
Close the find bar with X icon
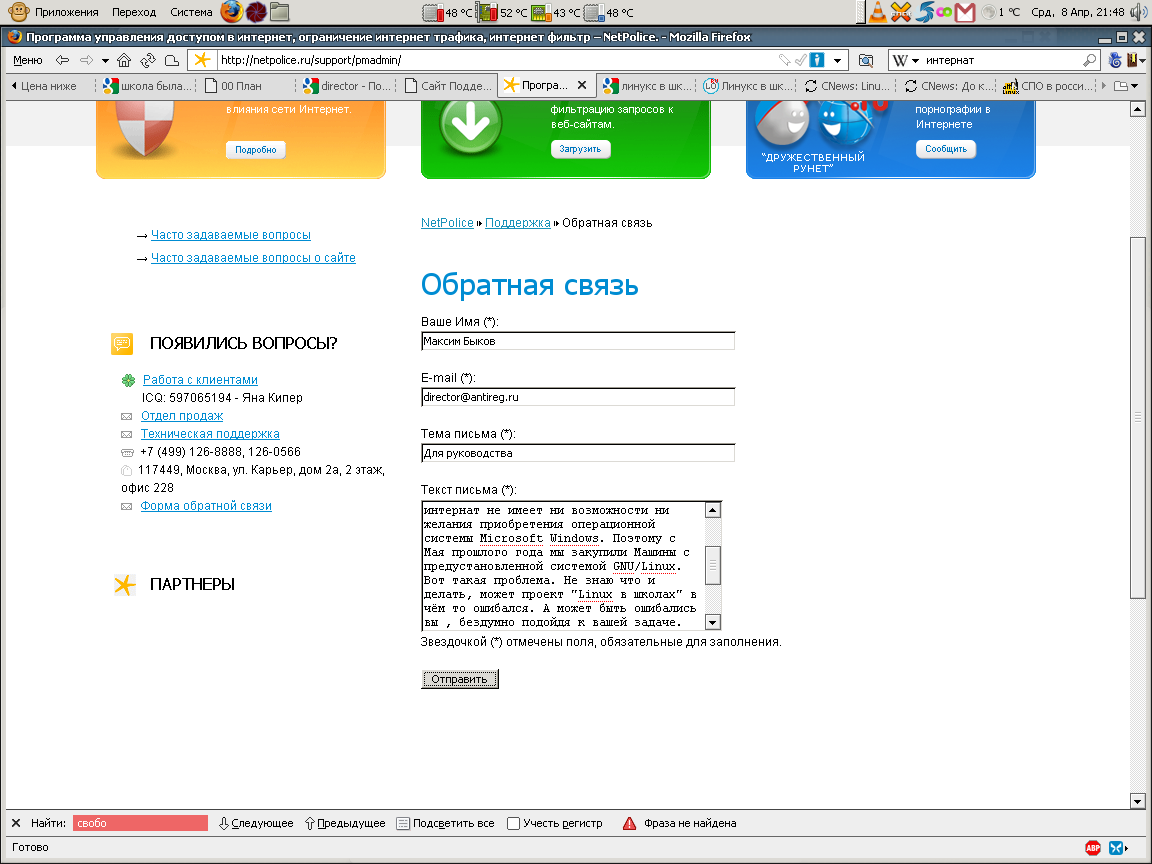tap(16, 823)
